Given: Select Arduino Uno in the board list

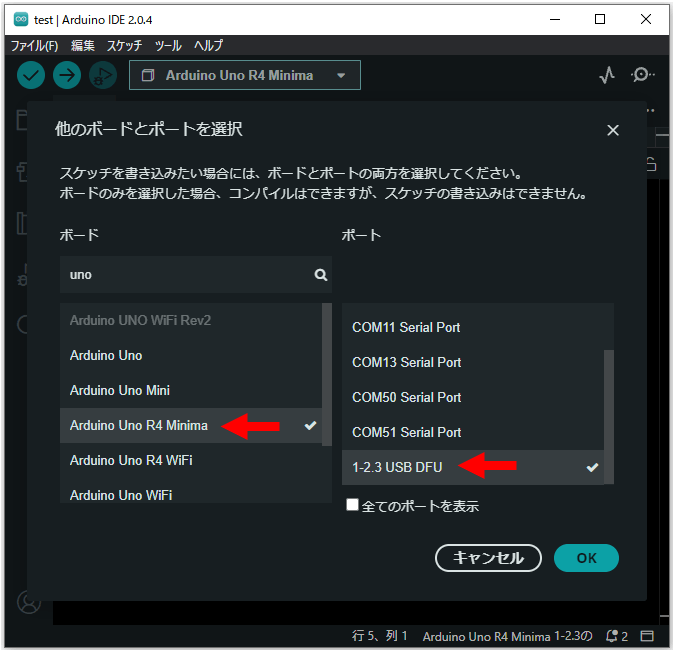Looking at the screenshot, I should tap(191, 355).
